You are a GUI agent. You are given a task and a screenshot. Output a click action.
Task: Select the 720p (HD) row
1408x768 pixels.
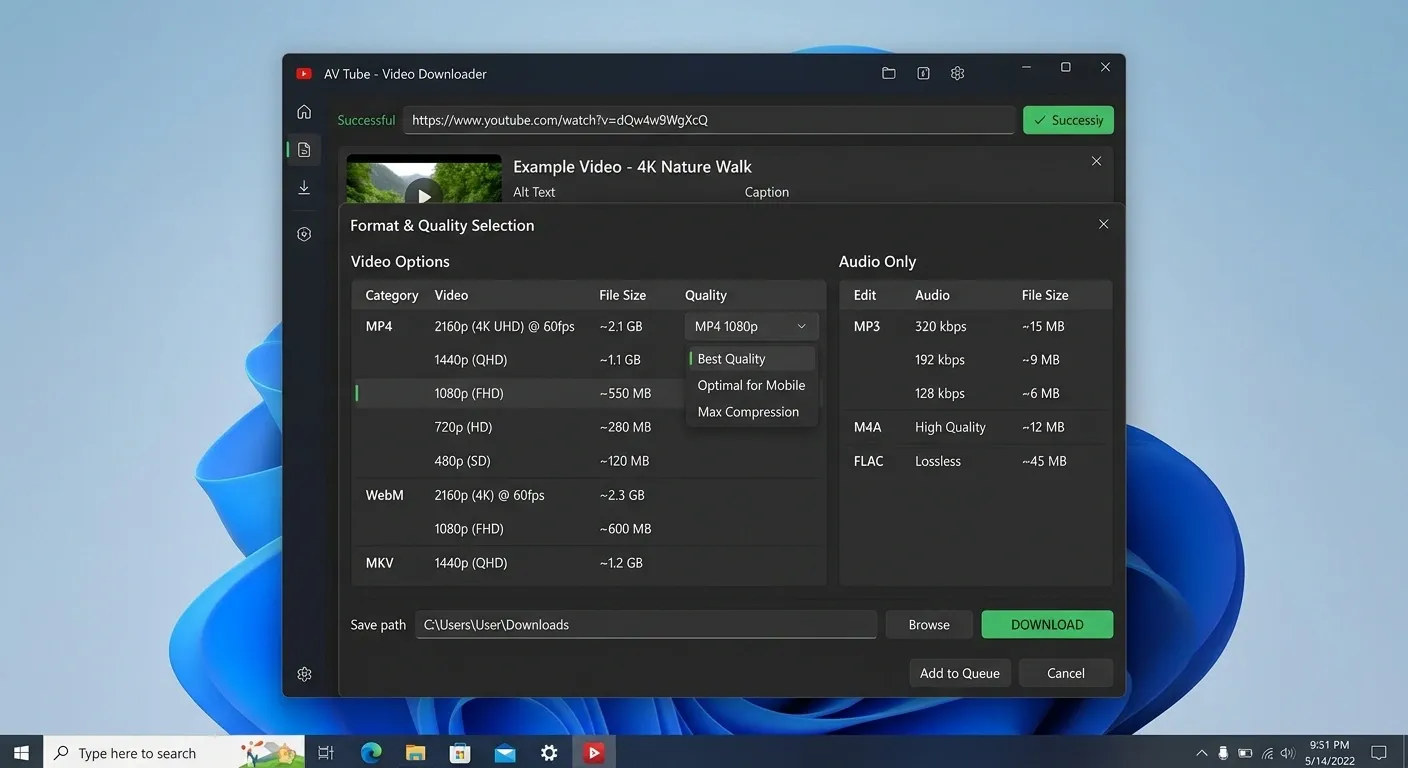coord(588,428)
